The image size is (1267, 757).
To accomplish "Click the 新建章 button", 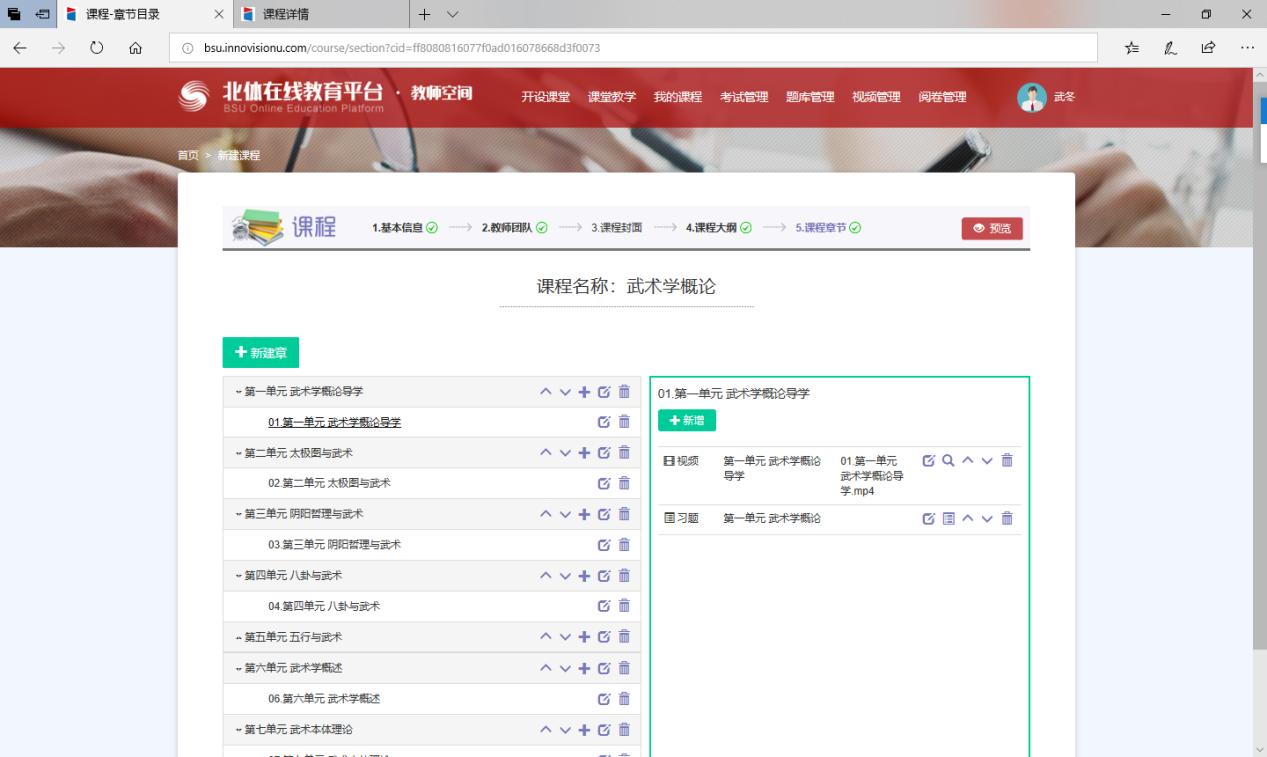I will point(260,352).
